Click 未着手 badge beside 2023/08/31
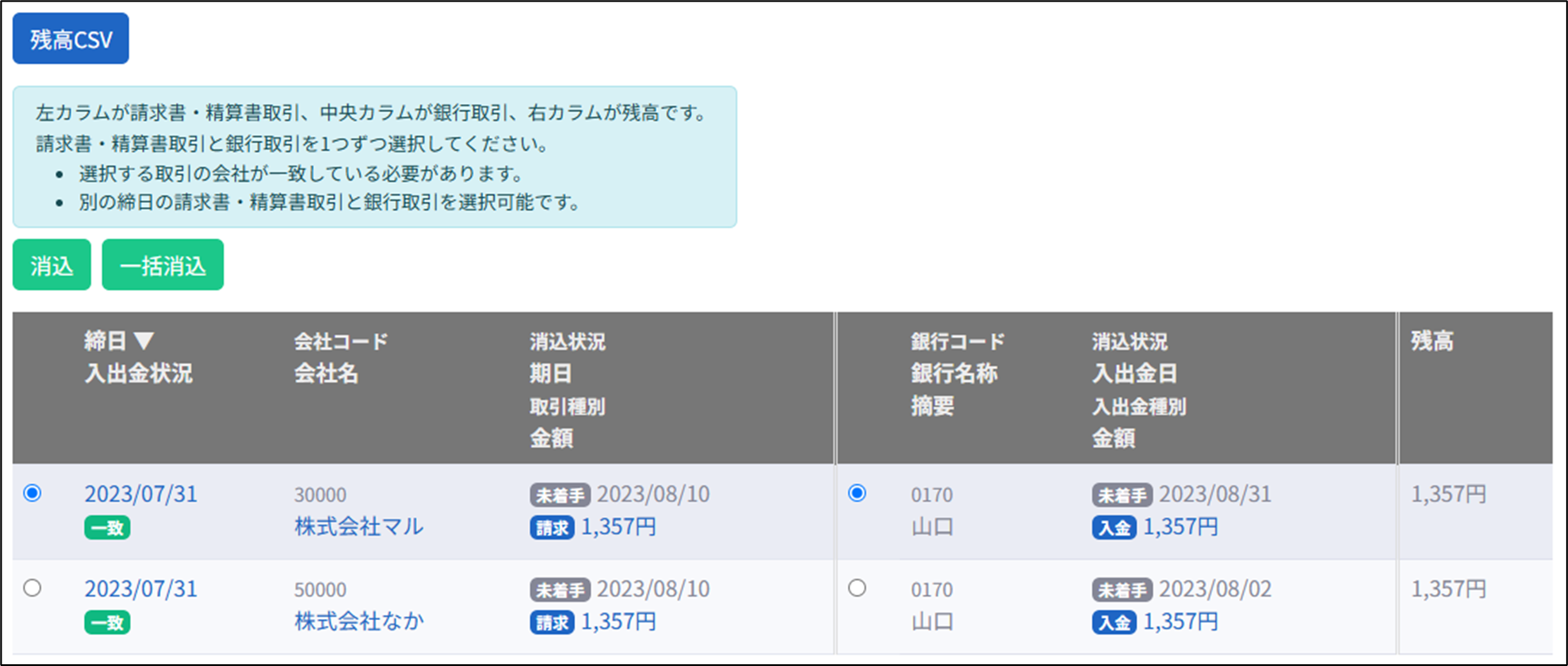 tap(1122, 495)
